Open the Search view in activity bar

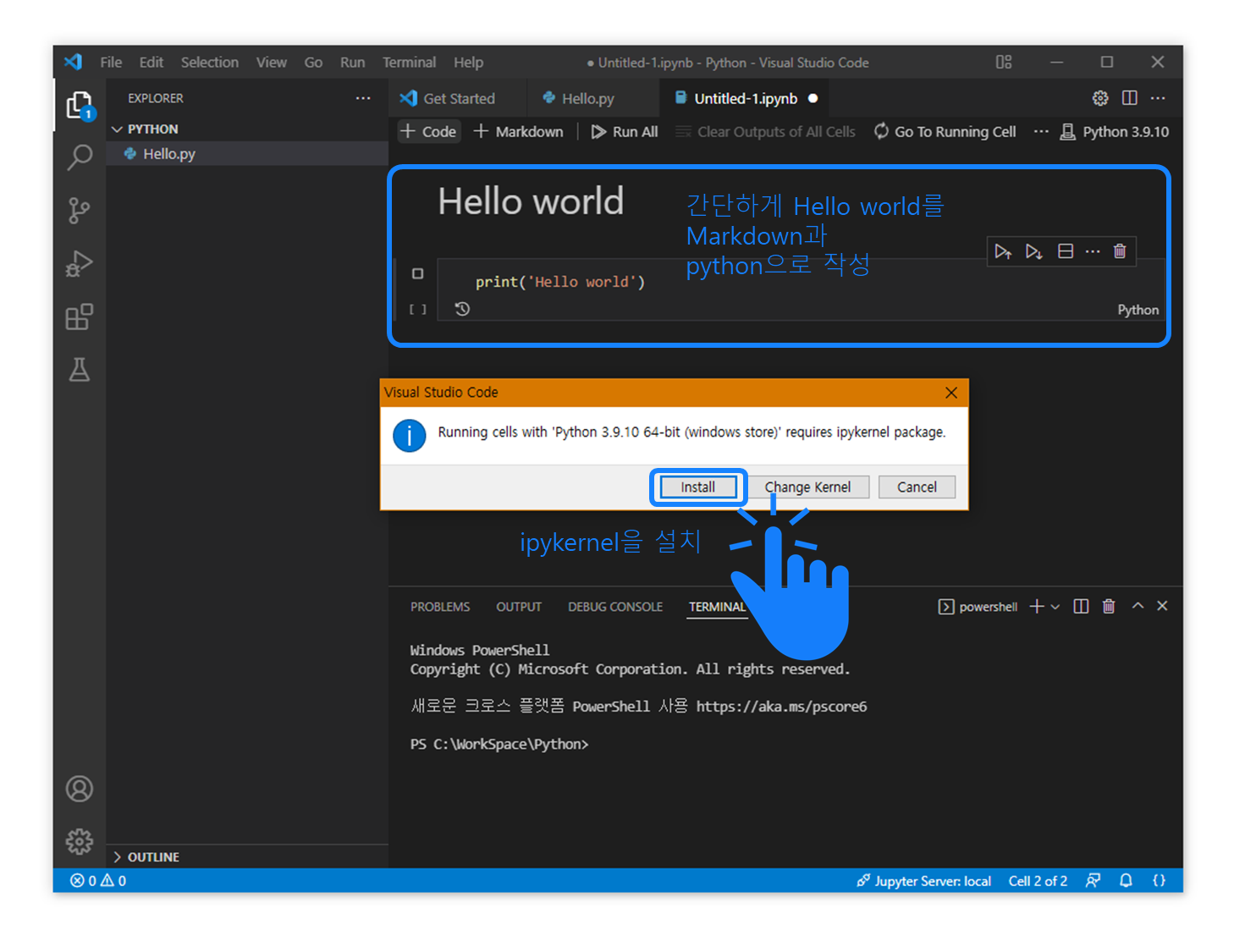(80, 157)
